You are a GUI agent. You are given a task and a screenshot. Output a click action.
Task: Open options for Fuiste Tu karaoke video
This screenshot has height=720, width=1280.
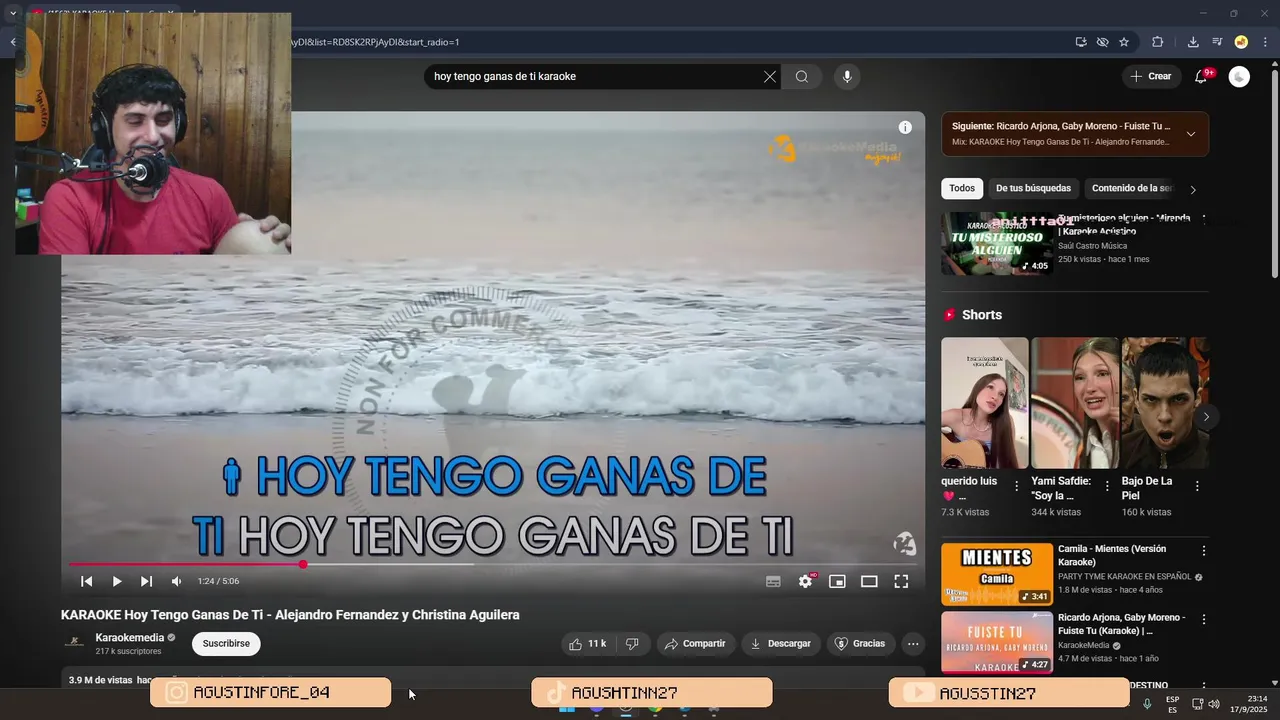click(1203, 619)
